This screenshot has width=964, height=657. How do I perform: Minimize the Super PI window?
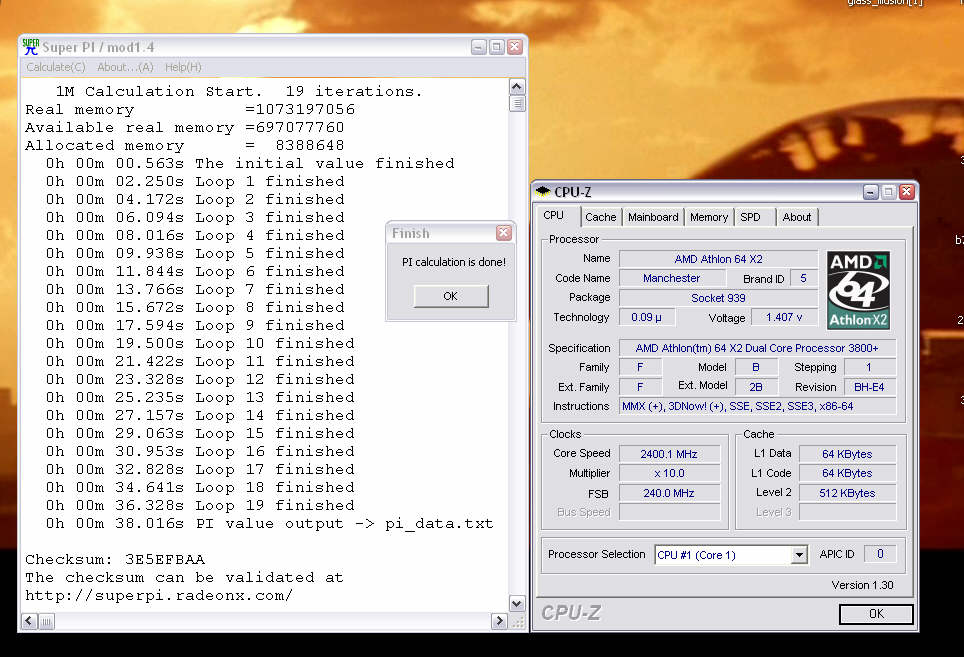click(479, 47)
